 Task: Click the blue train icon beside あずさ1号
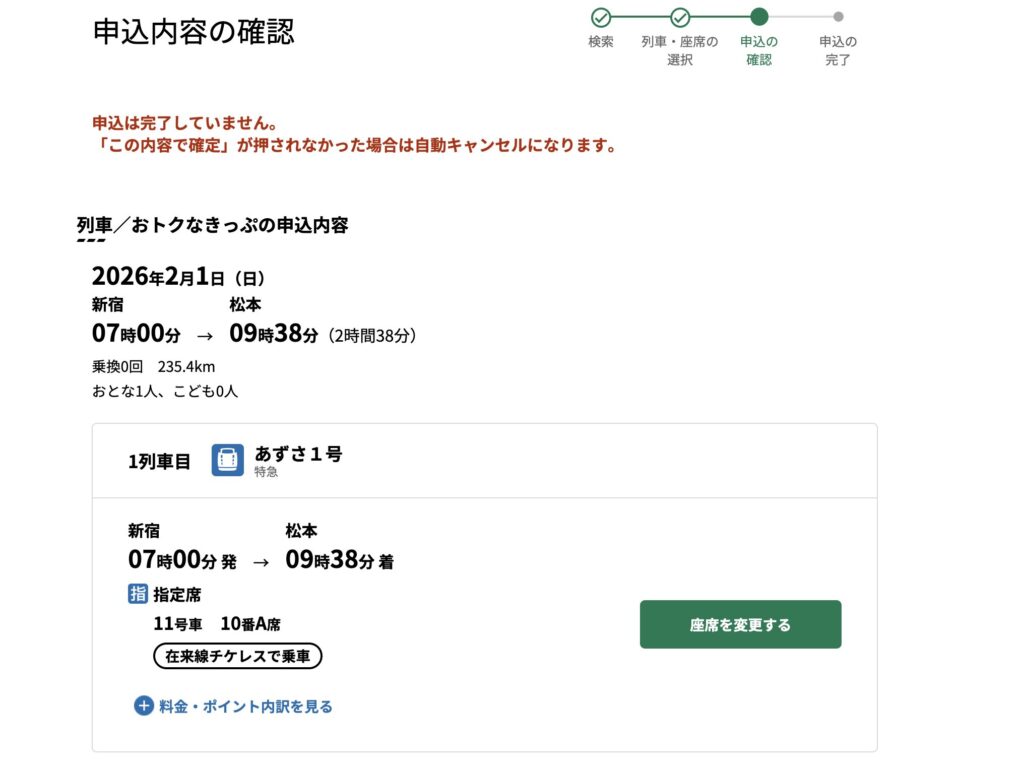pyautogui.click(x=228, y=461)
